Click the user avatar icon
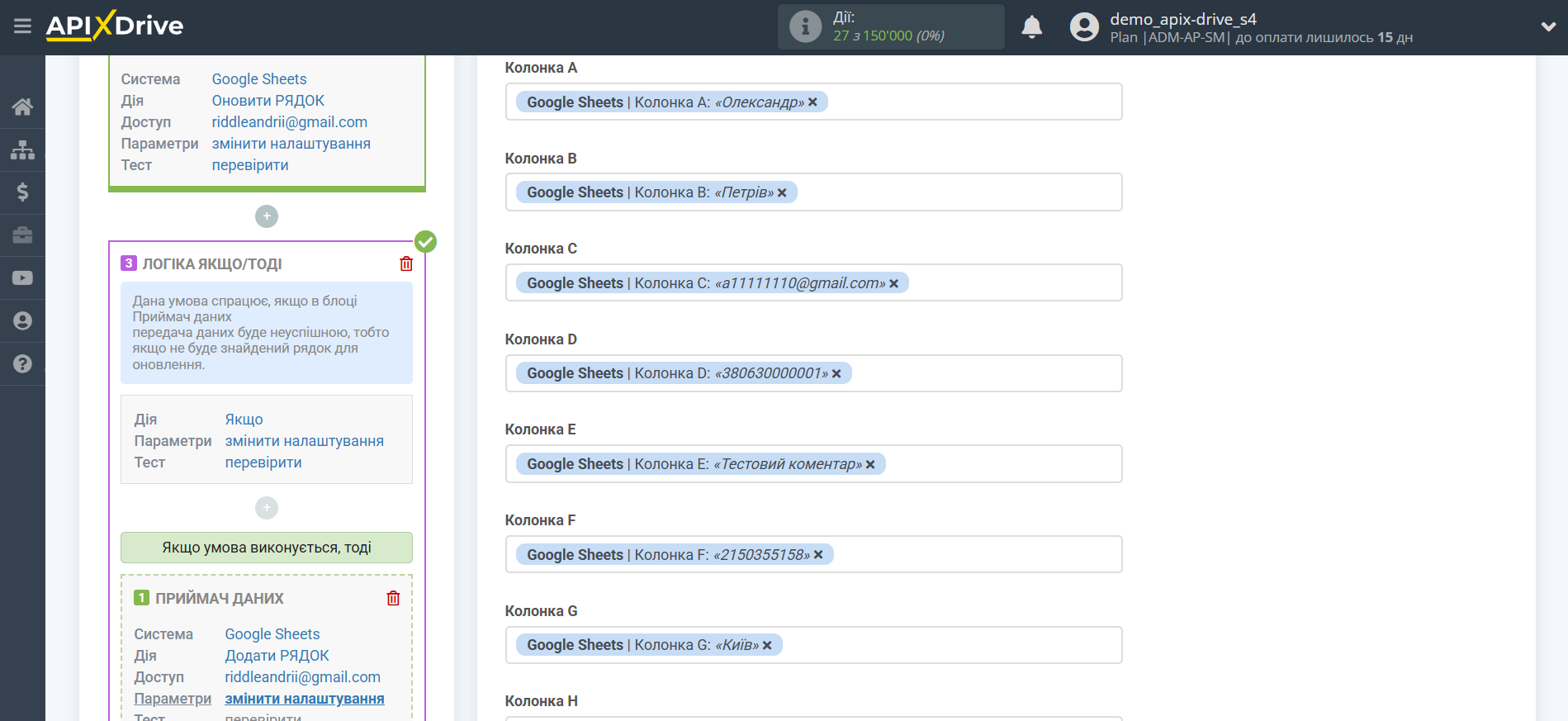 (x=1084, y=27)
